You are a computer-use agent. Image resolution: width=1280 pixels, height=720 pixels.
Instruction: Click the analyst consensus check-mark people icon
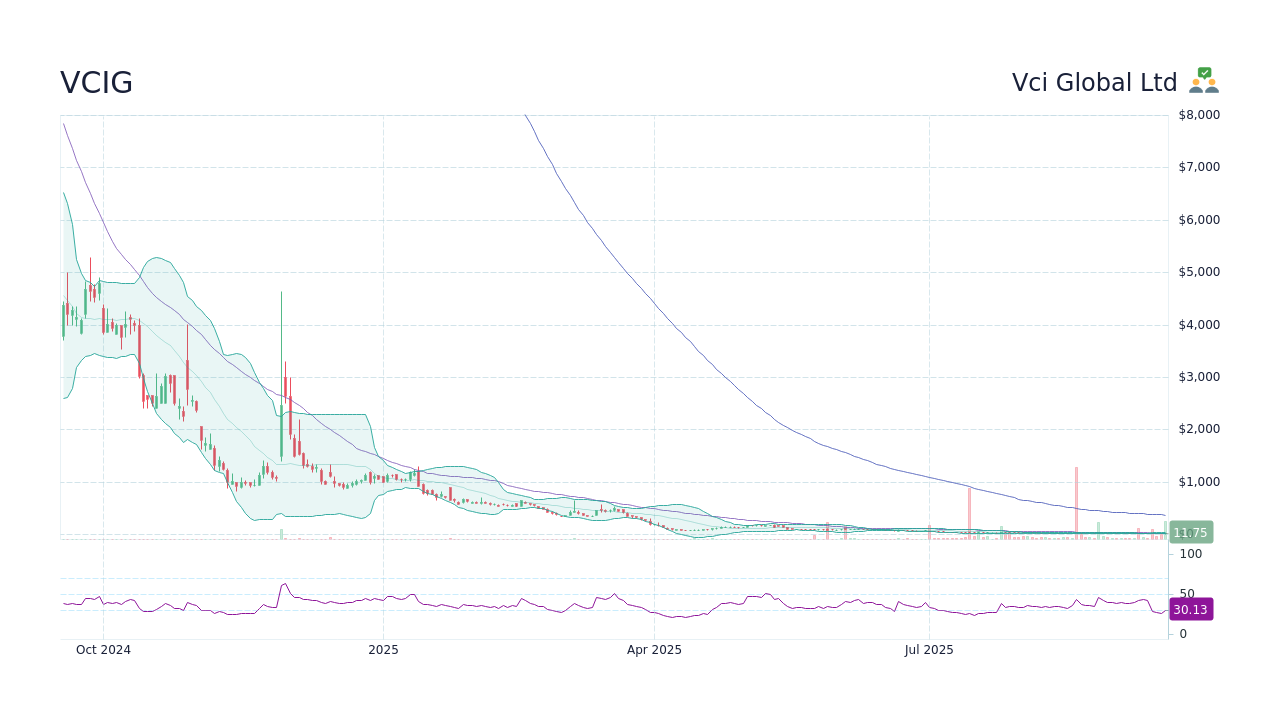coord(1203,81)
